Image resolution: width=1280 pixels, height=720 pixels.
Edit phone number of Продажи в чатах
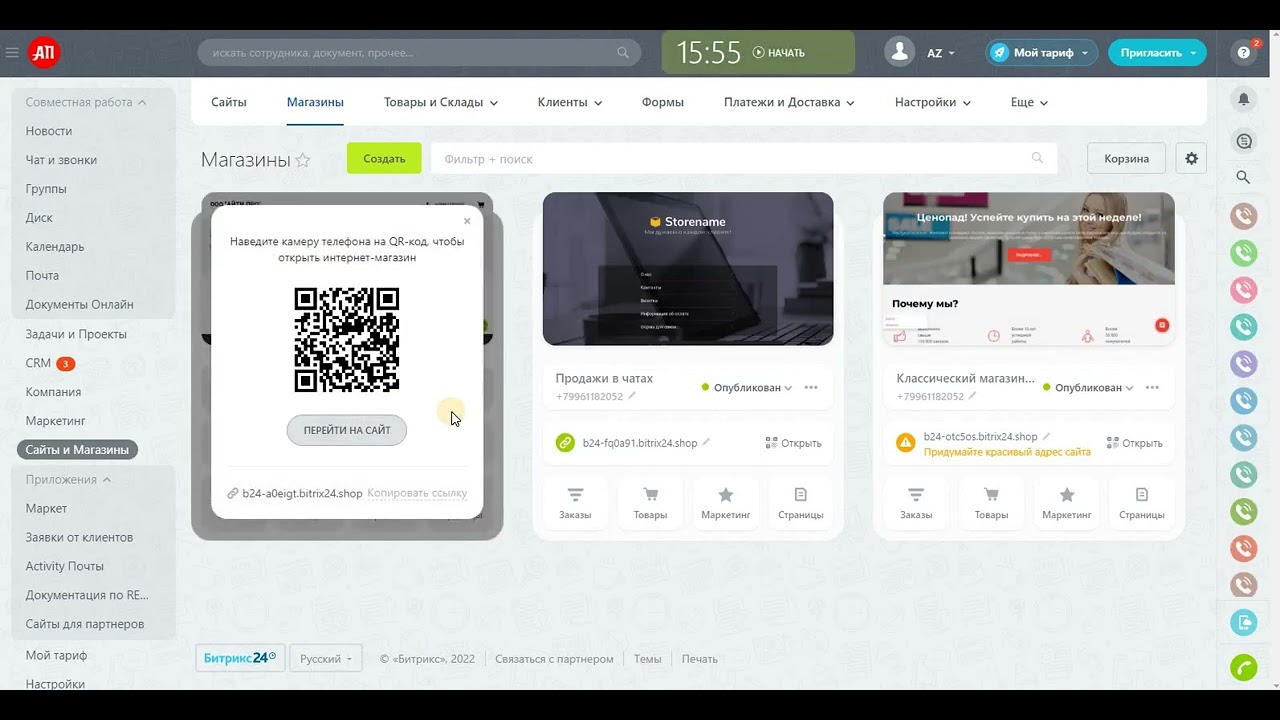point(632,396)
